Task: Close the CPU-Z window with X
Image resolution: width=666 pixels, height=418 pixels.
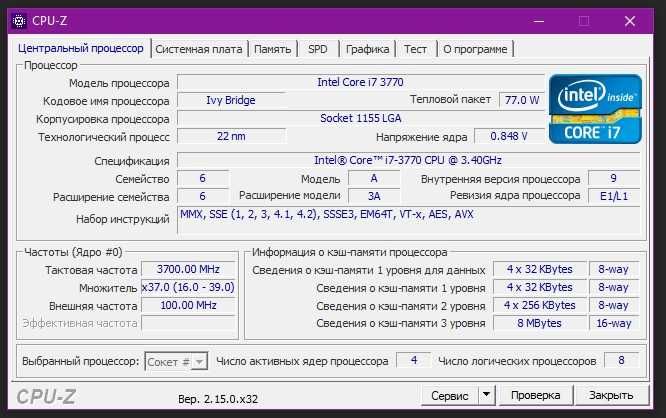Action: click(x=630, y=21)
